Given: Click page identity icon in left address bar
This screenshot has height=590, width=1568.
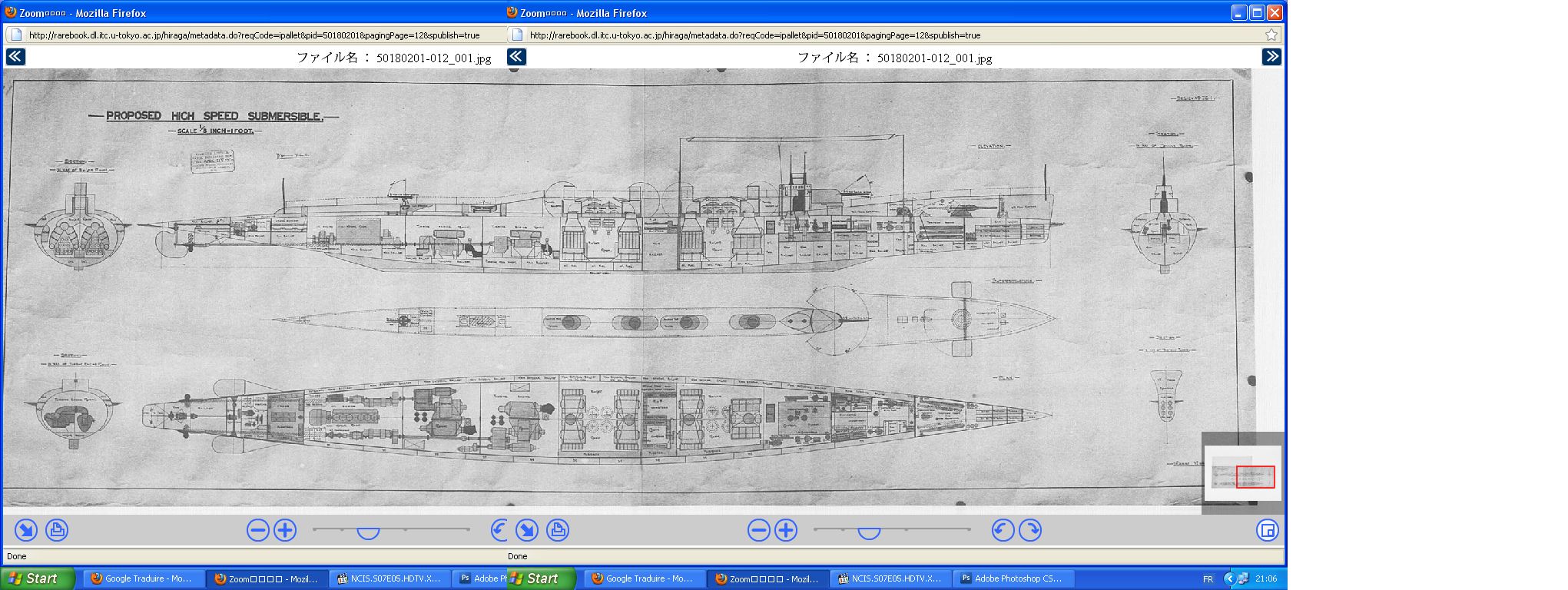Looking at the screenshot, I should tap(15, 35).
